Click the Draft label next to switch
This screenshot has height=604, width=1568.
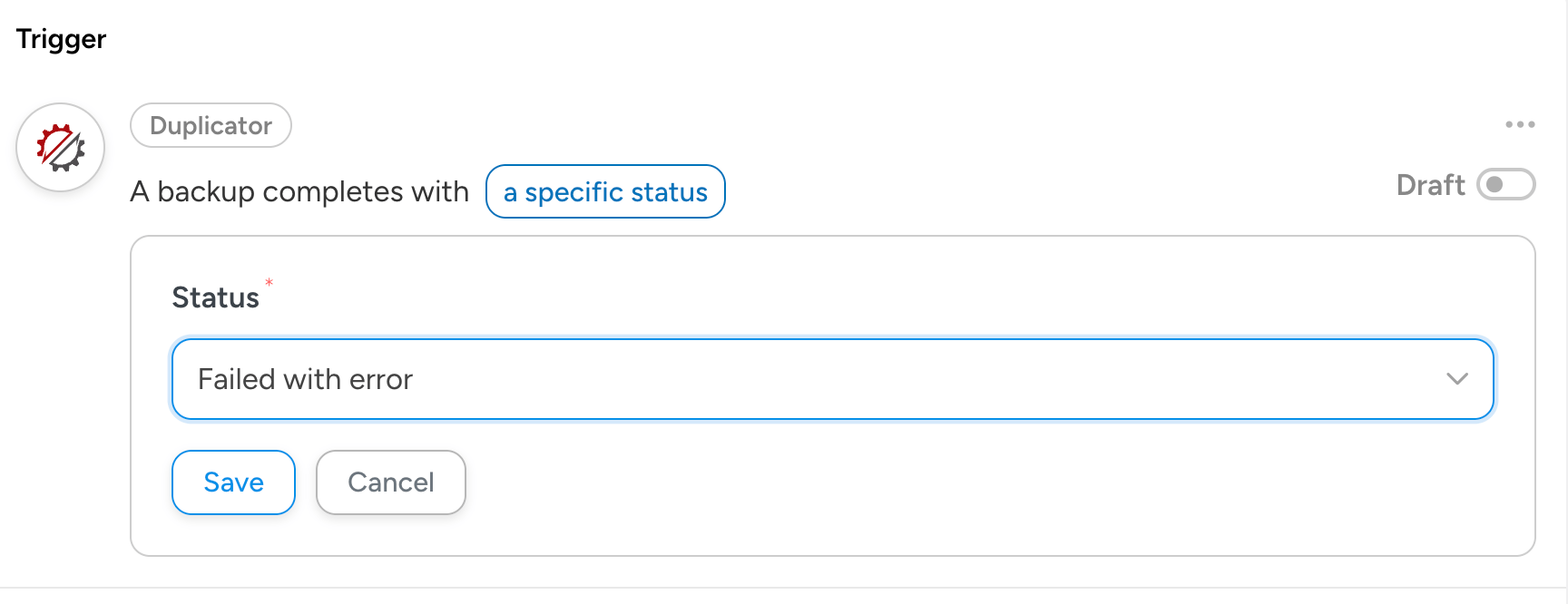tap(1430, 185)
